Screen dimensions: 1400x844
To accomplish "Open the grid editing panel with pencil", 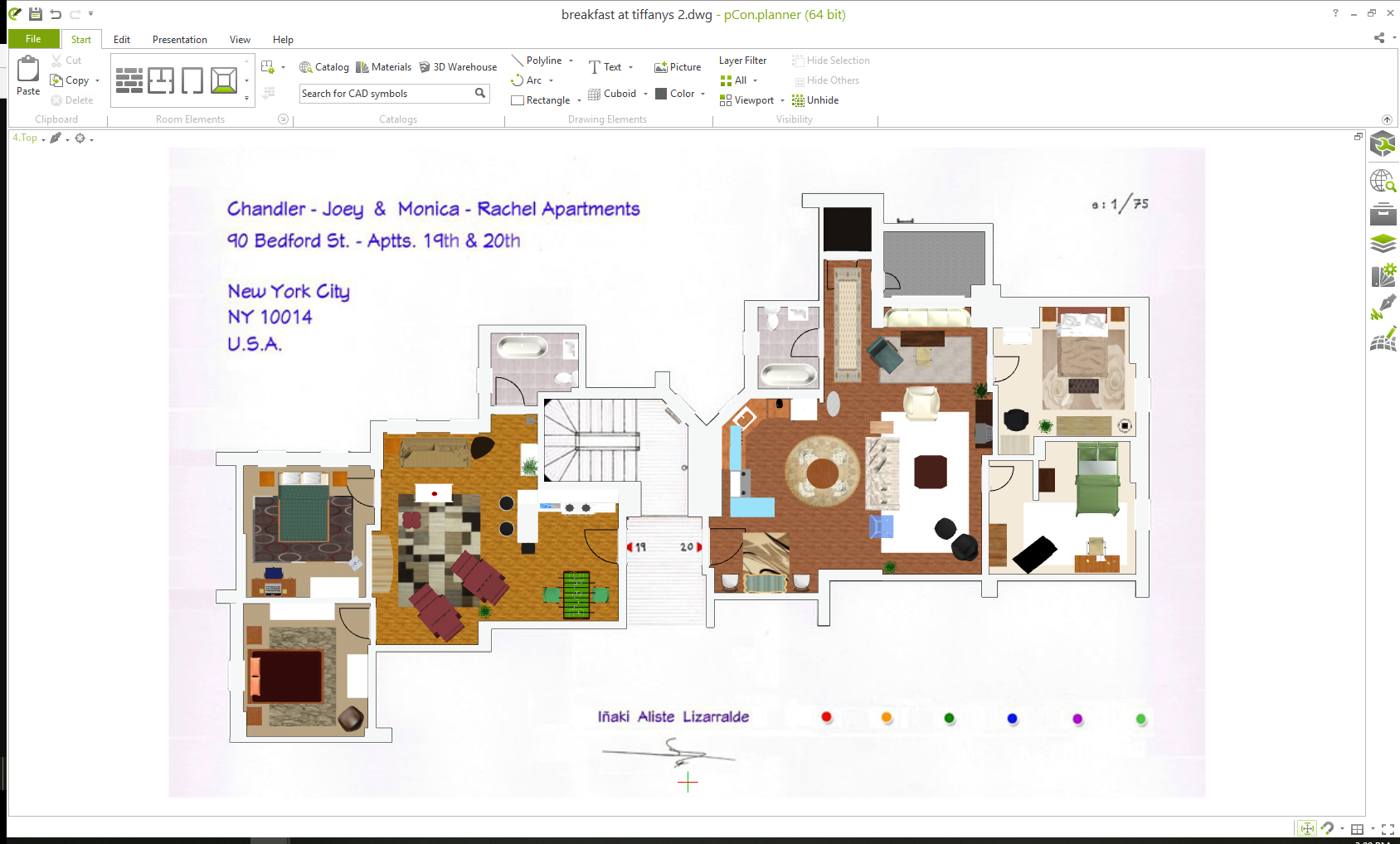I will [1383, 338].
